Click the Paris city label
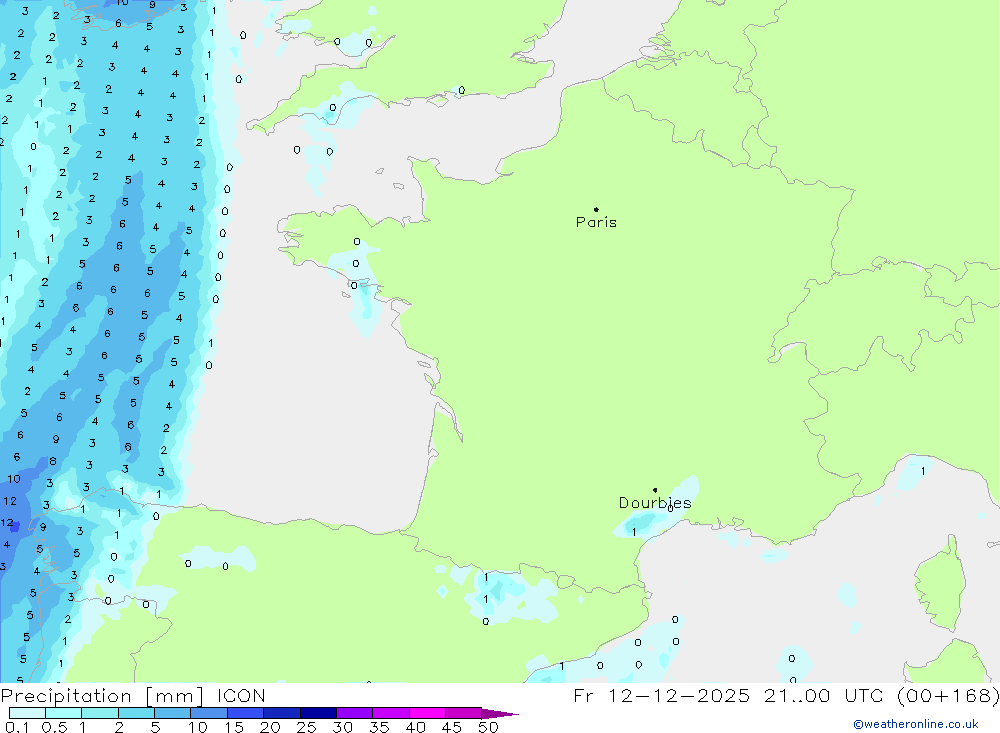The height and width of the screenshot is (733, 1000). pos(596,222)
